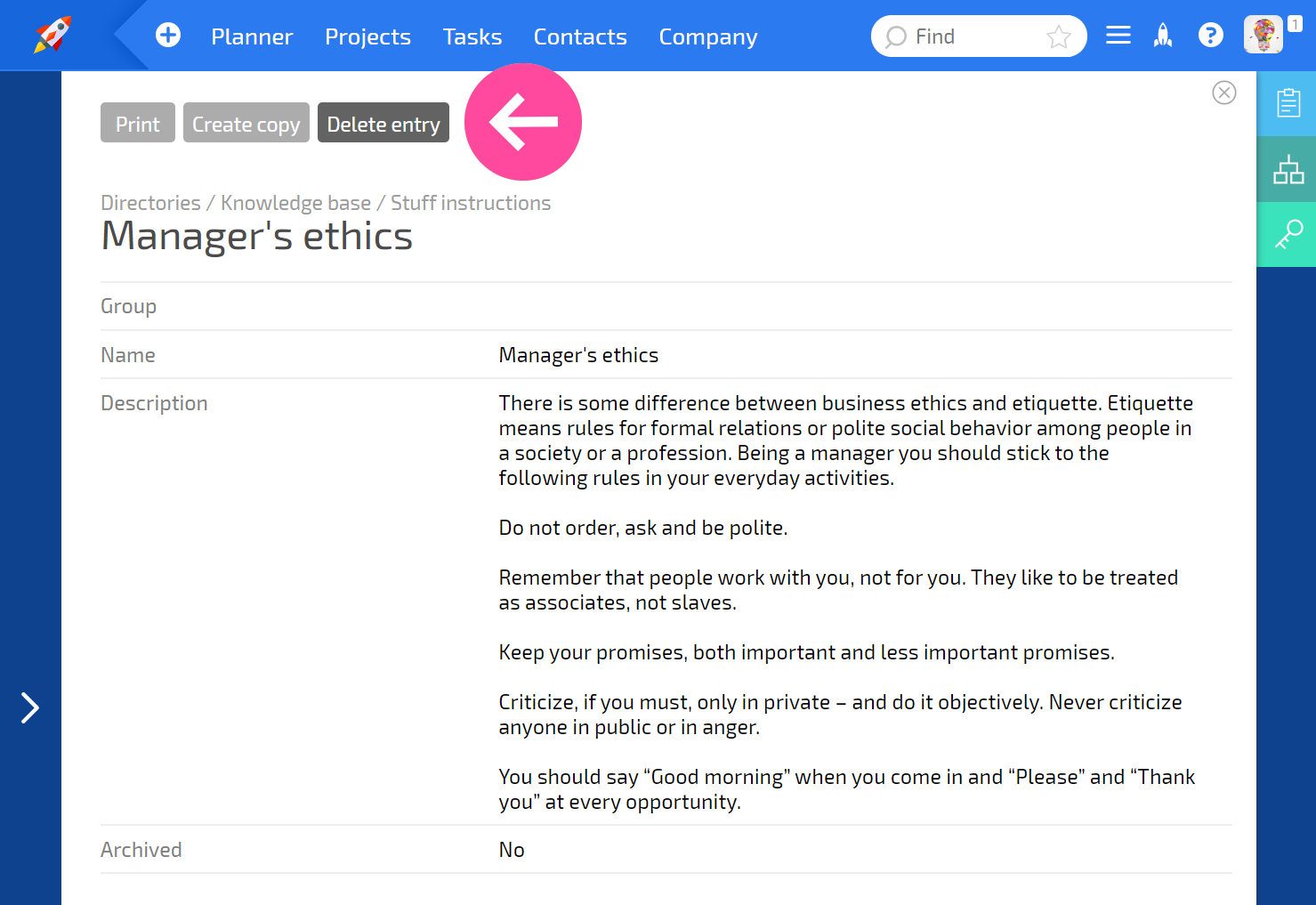Click the favorites star in search box

1059,36
